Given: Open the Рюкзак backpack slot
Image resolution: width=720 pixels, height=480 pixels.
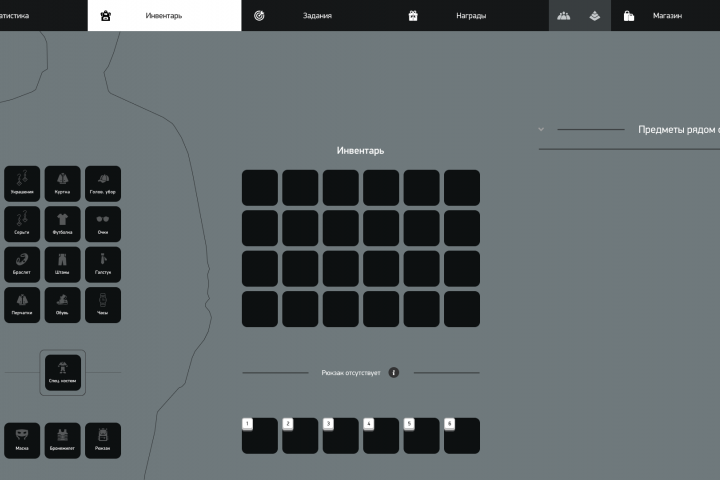Looking at the screenshot, I should coord(103,440).
